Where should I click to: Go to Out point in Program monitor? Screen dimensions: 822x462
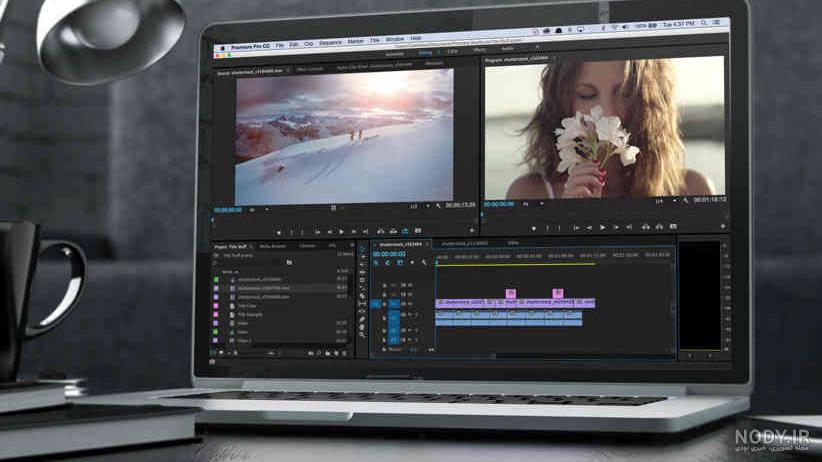pyautogui.click(x=629, y=228)
